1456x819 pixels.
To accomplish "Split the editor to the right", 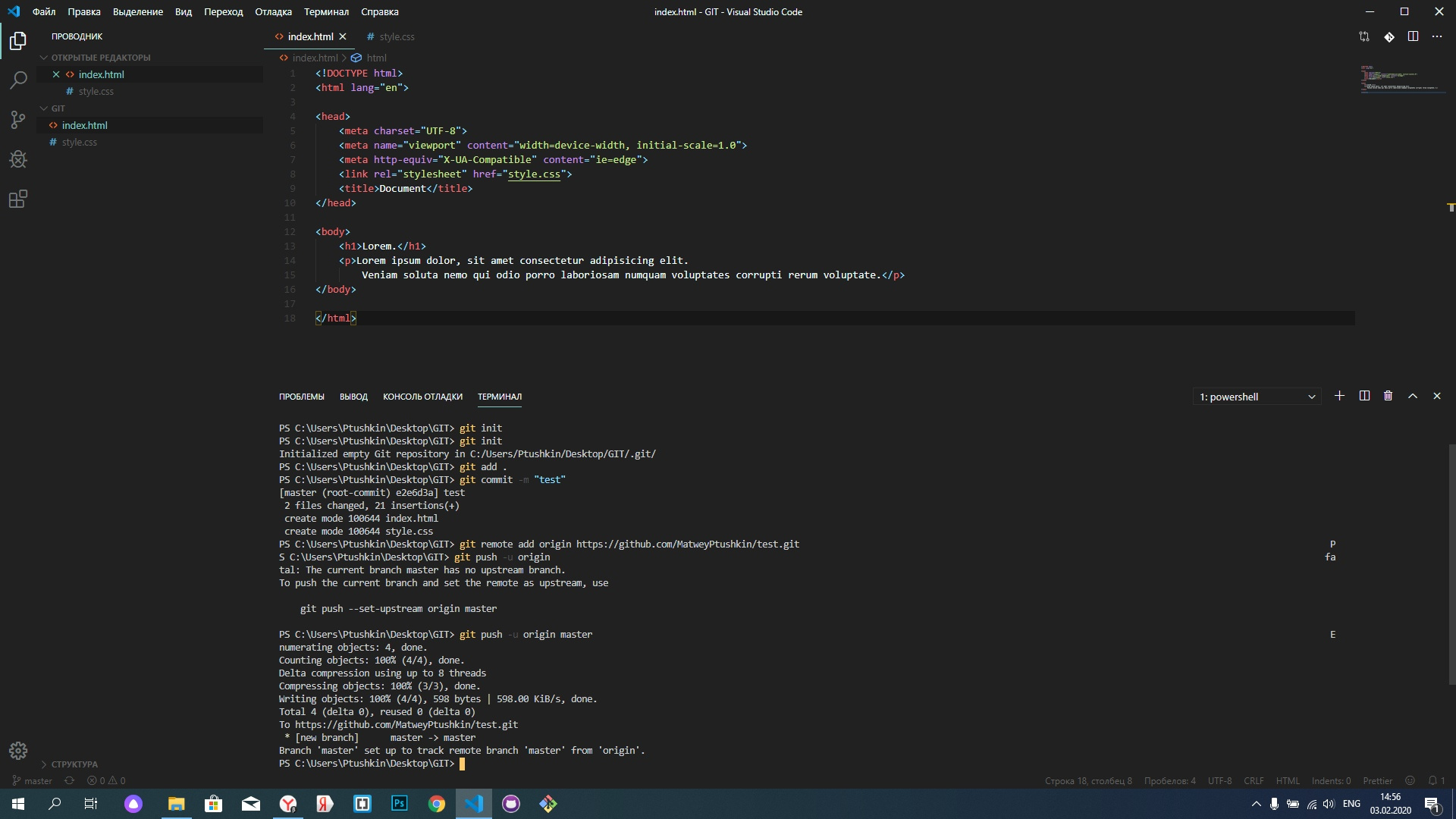I will (1413, 36).
